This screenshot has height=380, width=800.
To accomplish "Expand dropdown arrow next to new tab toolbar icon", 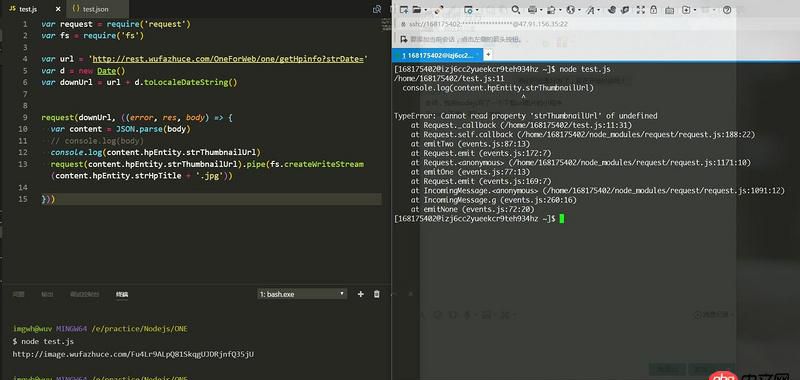I will coord(694,10).
